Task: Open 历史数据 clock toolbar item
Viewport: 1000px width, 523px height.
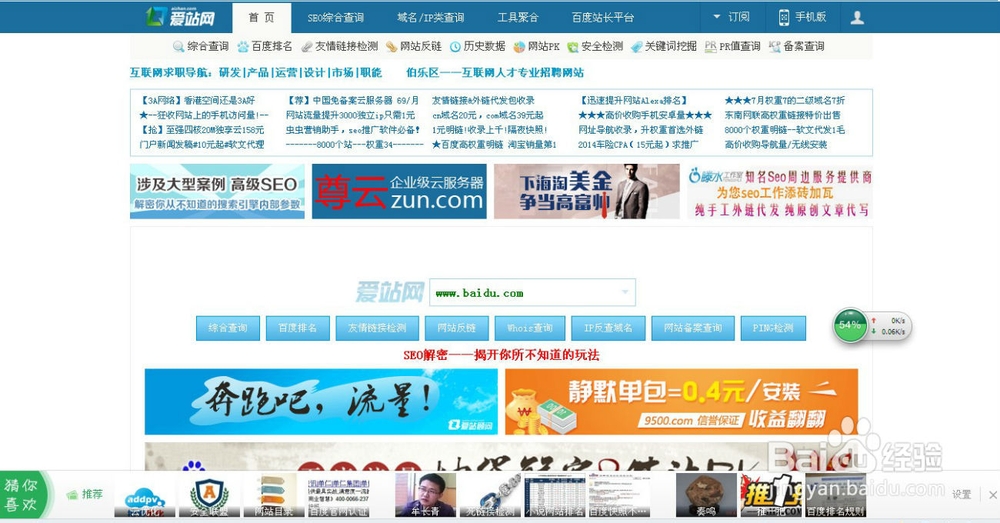Action: click(477, 47)
